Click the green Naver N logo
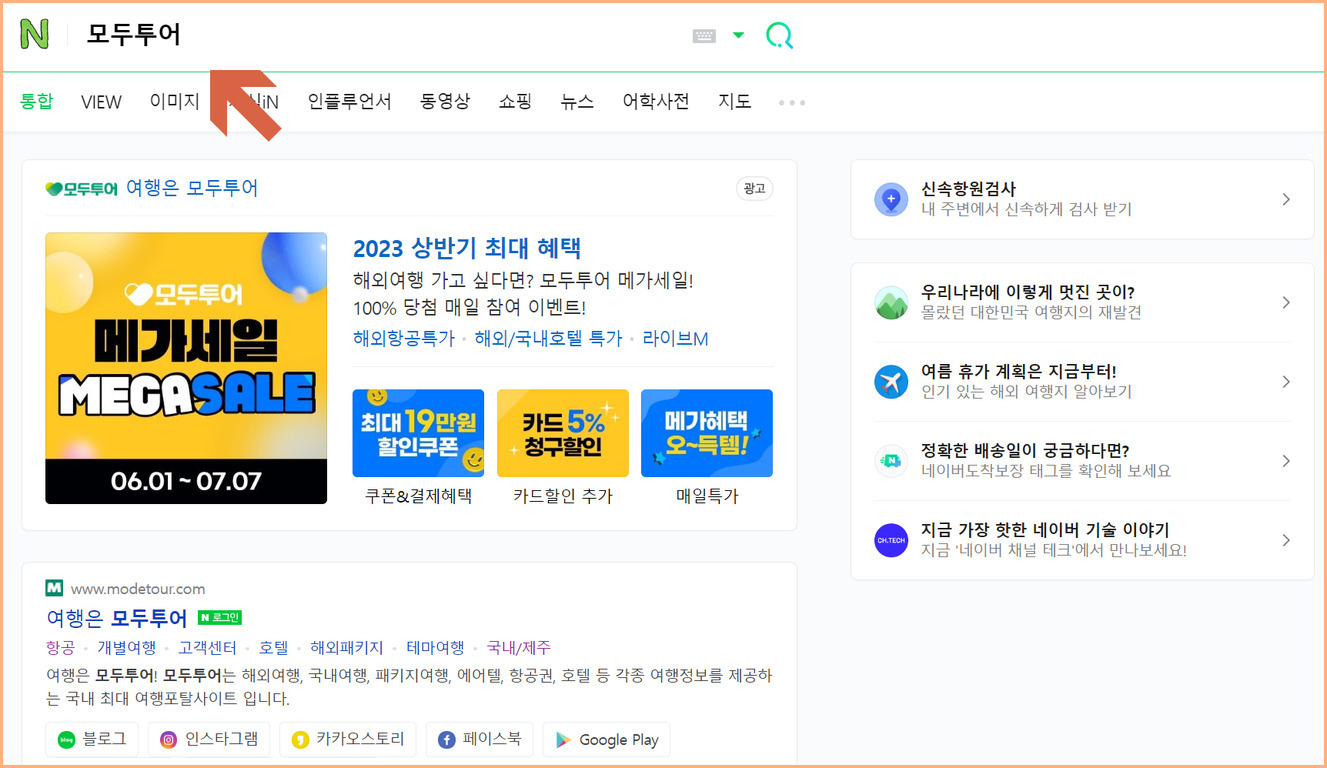Image resolution: width=1327 pixels, height=768 pixels. coord(34,35)
